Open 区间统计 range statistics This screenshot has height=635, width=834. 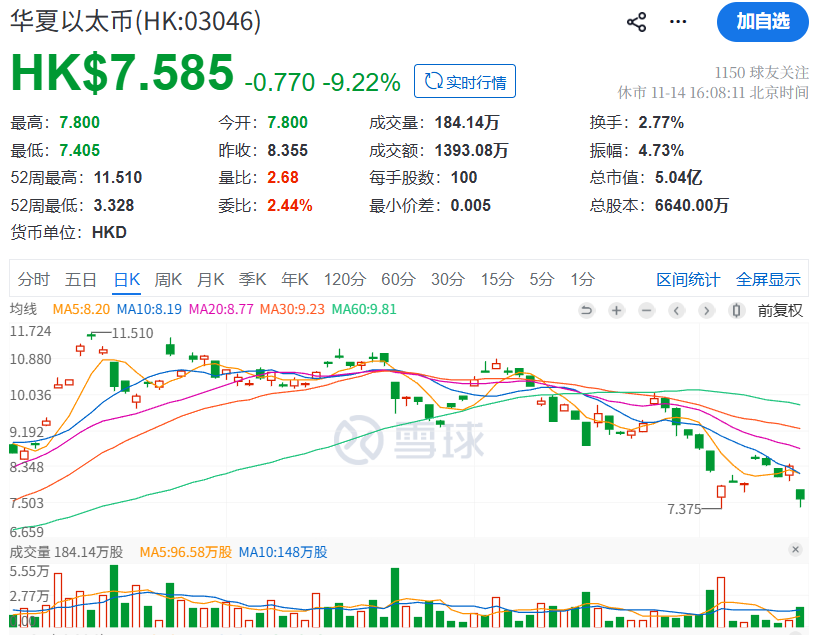688,279
